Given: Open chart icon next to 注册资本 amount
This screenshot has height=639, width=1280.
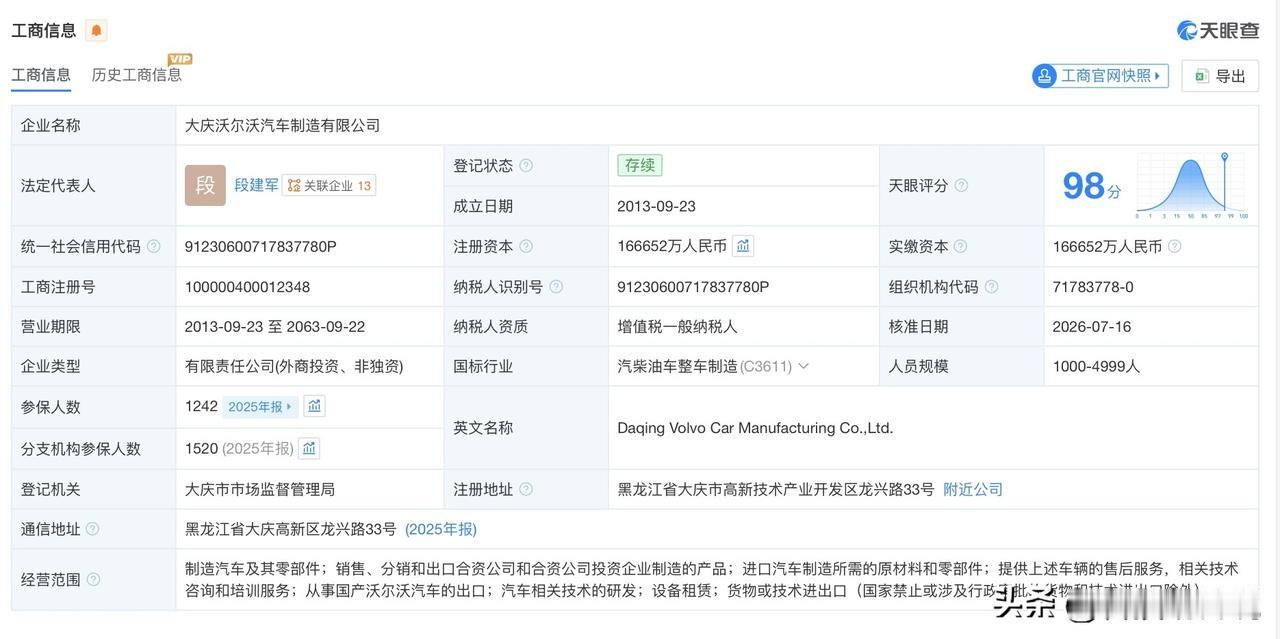Looking at the screenshot, I should [x=743, y=245].
